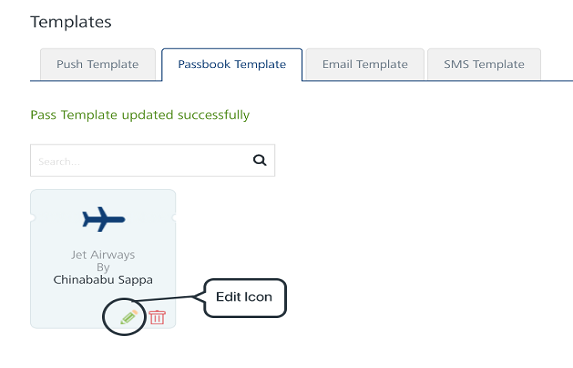Click the Templates page heading
This screenshot has height=368, width=573.
pyautogui.click(x=71, y=22)
